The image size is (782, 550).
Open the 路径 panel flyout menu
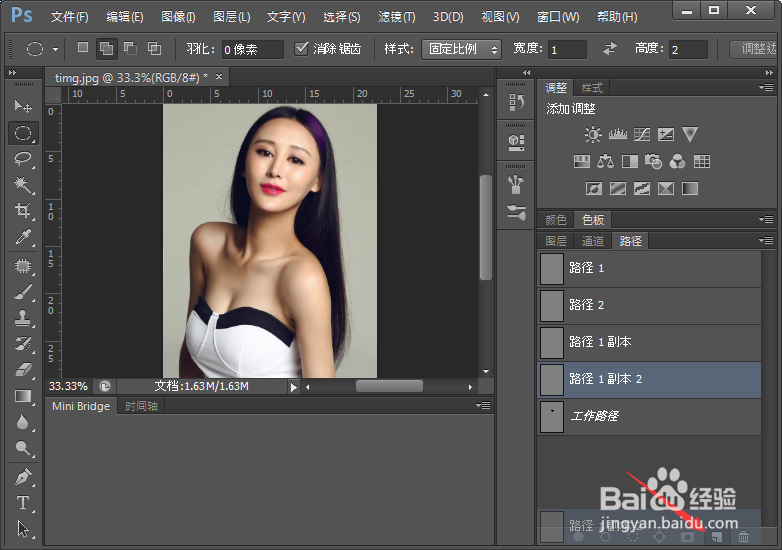(x=766, y=240)
